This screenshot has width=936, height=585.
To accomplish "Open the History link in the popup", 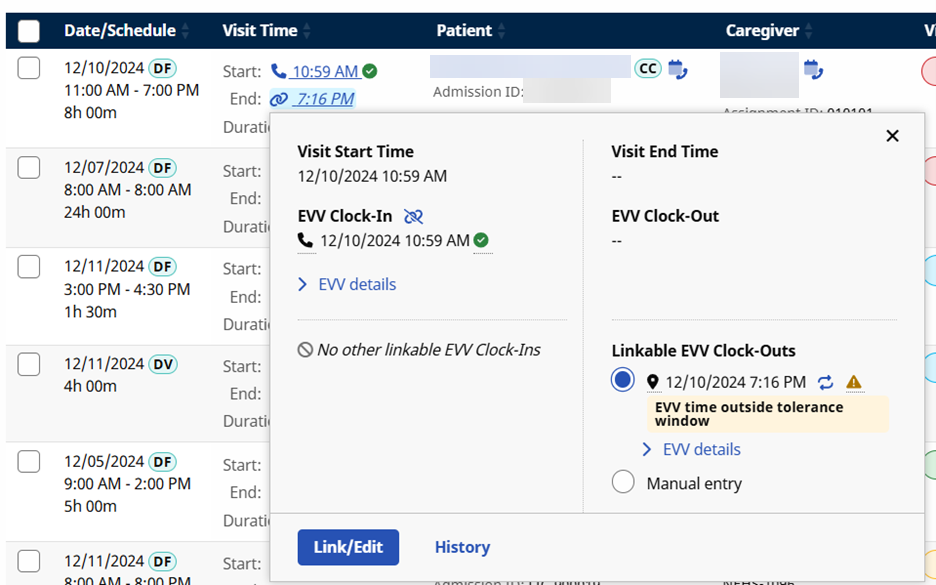I will 462,547.
